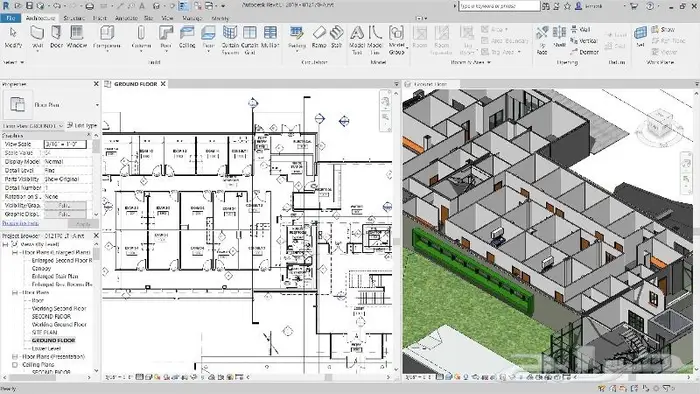
Task: Click the Show work plane button
Action: click(x=663, y=29)
